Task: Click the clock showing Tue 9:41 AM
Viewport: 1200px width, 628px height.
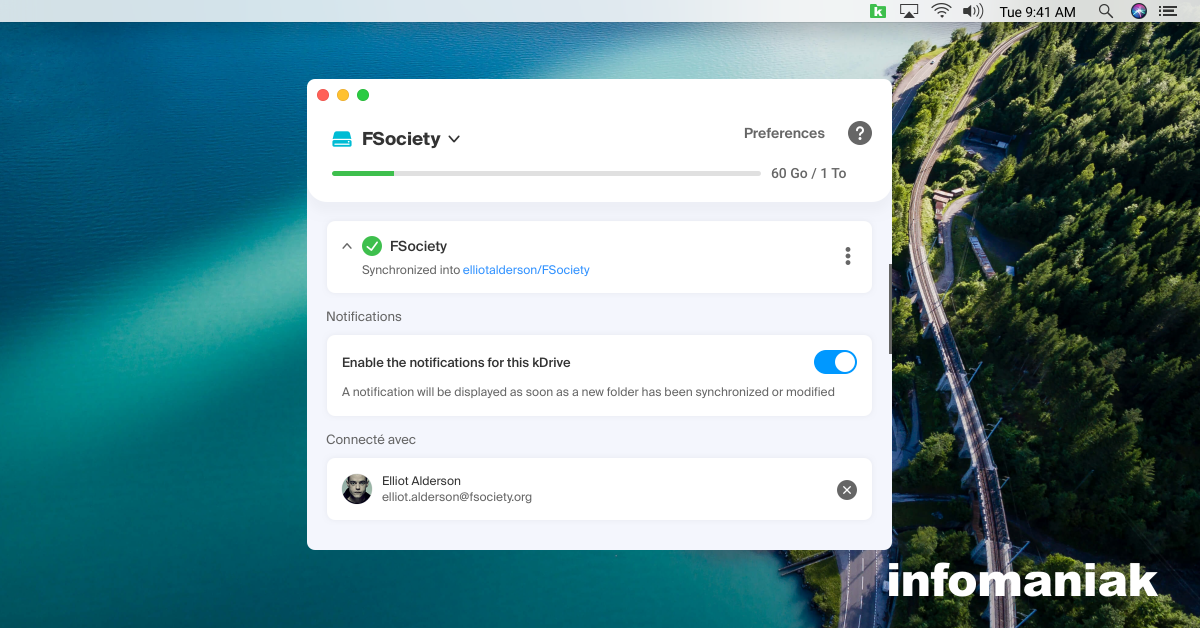Action: (1038, 12)
